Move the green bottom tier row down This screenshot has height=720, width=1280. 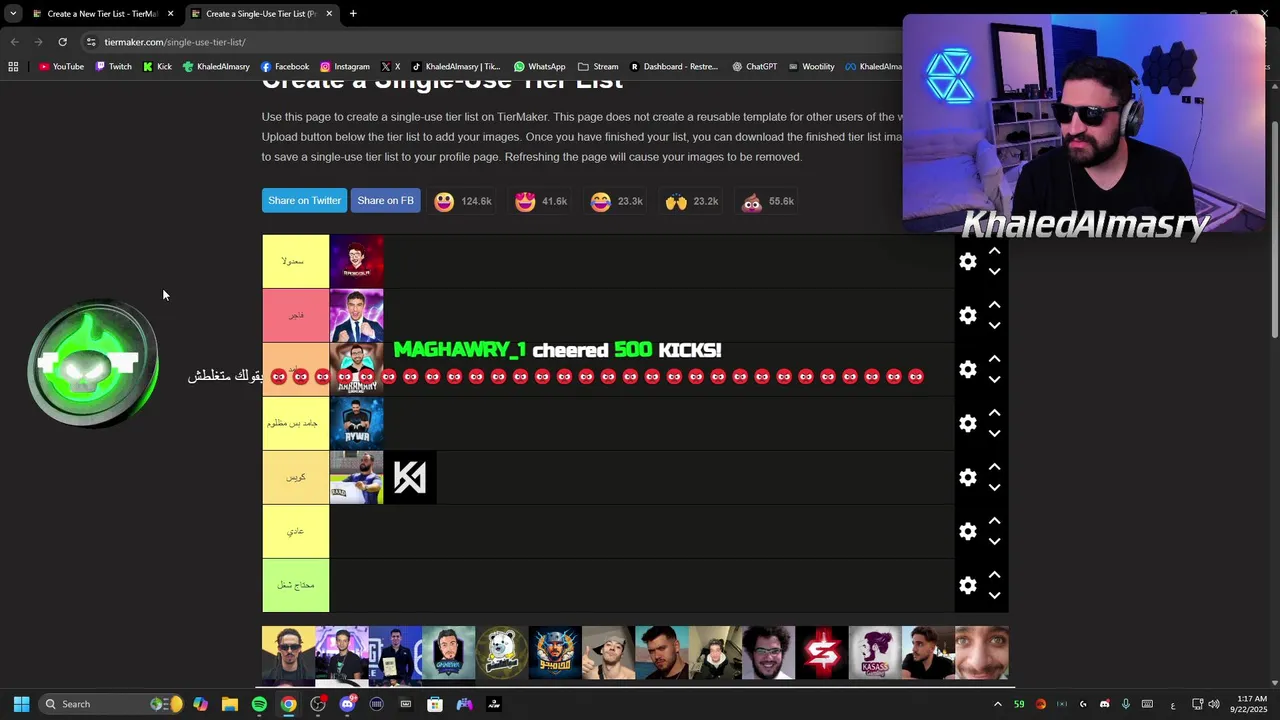point(994,595)
